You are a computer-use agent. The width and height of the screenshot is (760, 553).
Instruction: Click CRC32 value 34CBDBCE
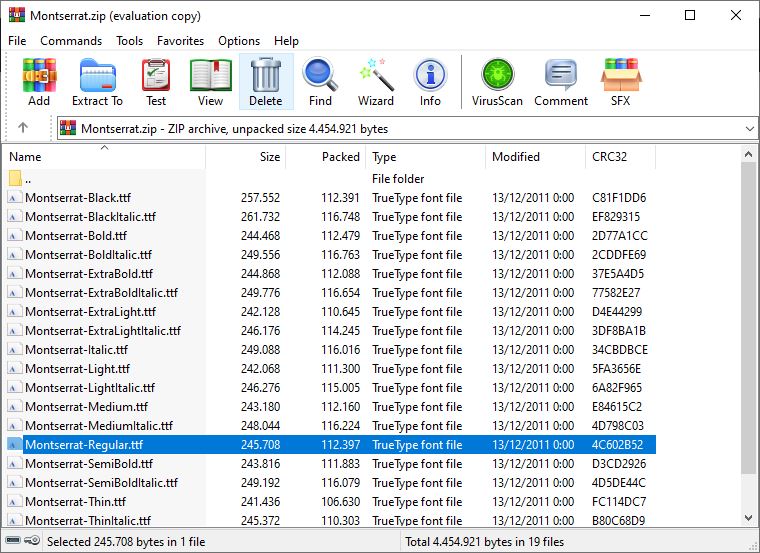pyautogui.click(x=620, y=349)
